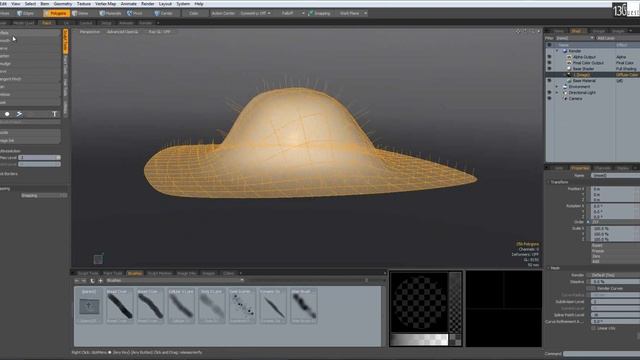Open the Colors bottom tab
The height and width of the screenshot is (360, 640).
229,273
